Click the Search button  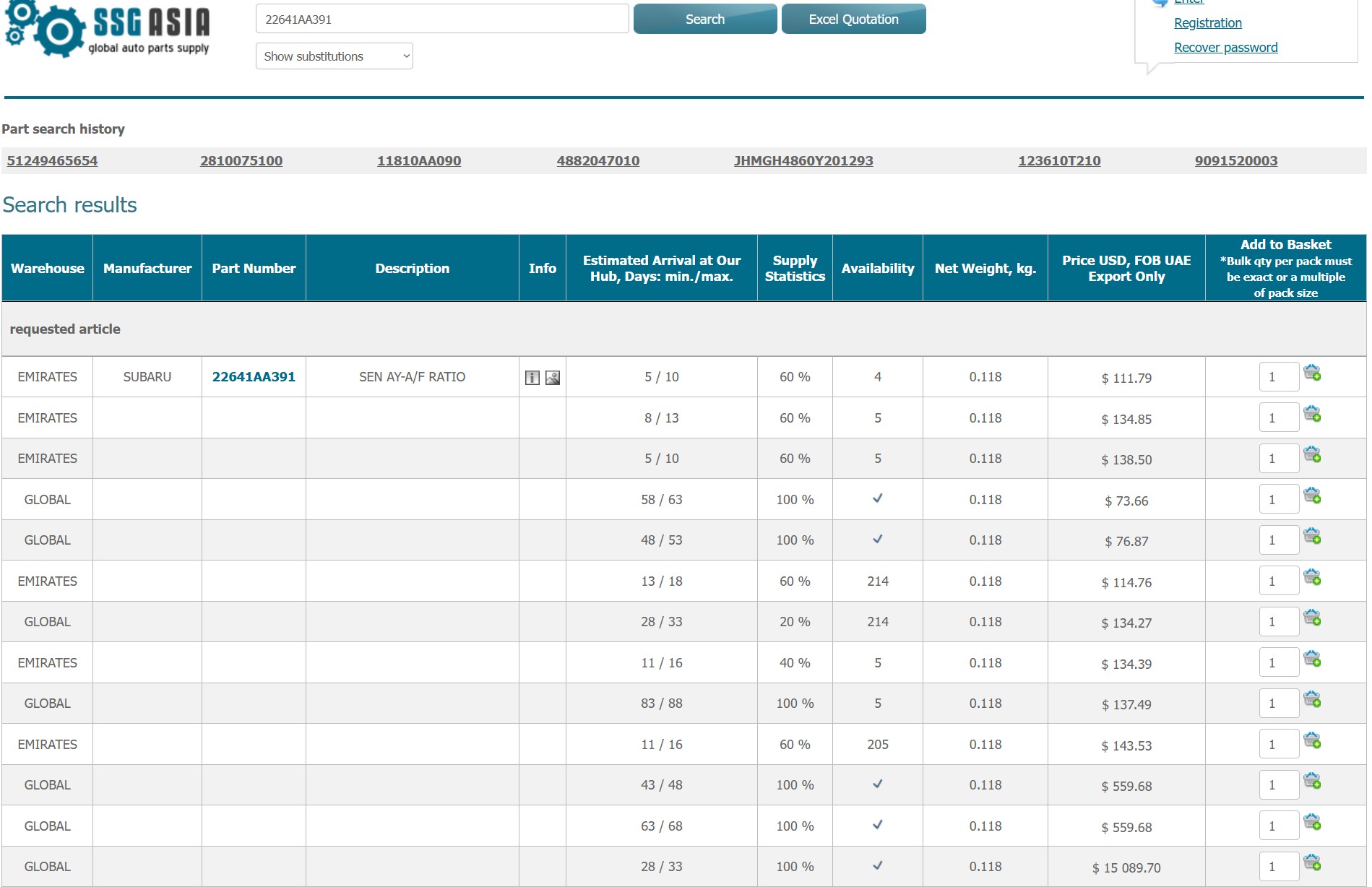704,20
